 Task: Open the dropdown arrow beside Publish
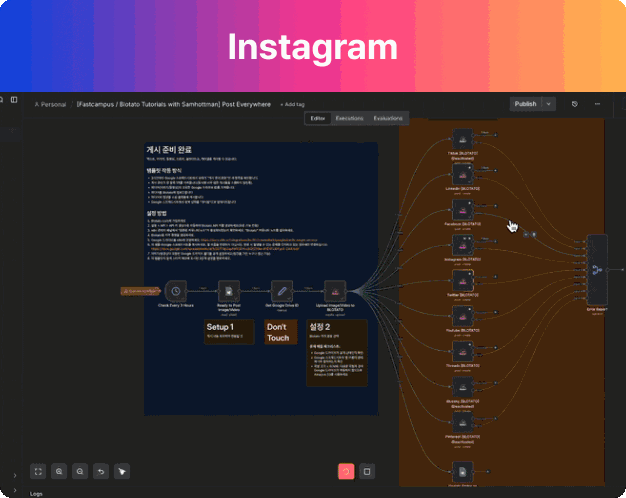[x=549, y=104]
